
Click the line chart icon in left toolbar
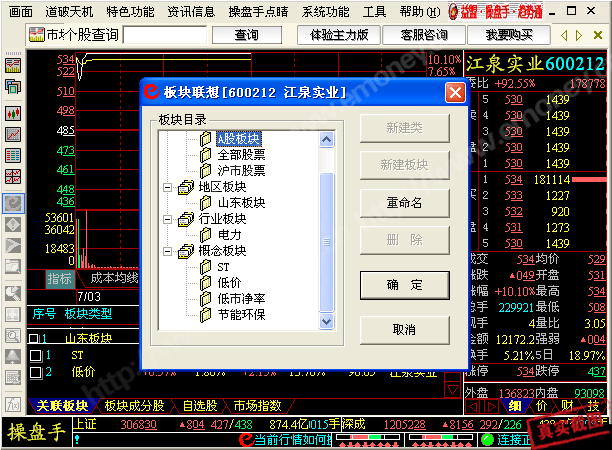(x=14, y=134)
